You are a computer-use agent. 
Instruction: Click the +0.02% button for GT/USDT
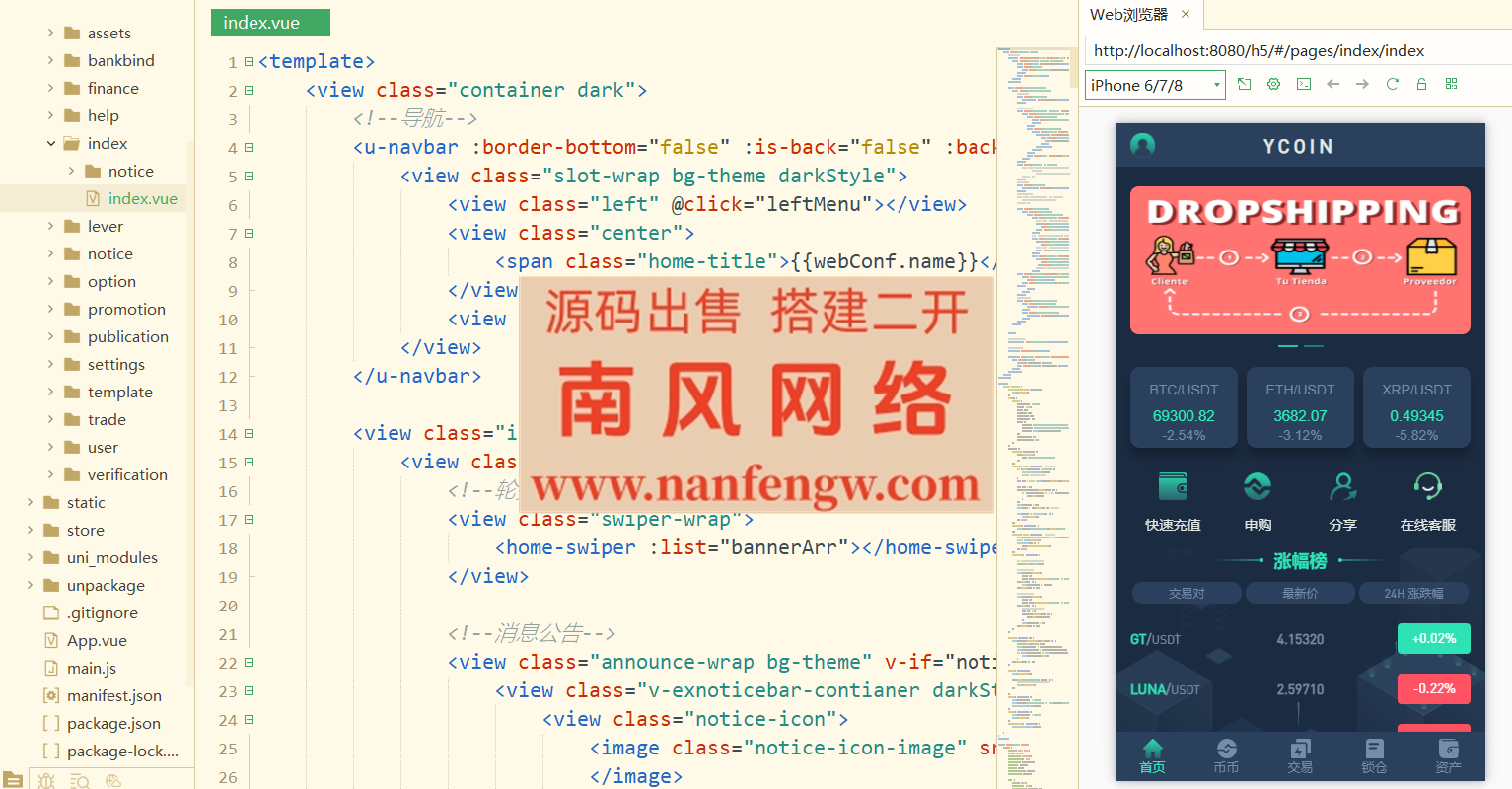(x=1433, y=639)
